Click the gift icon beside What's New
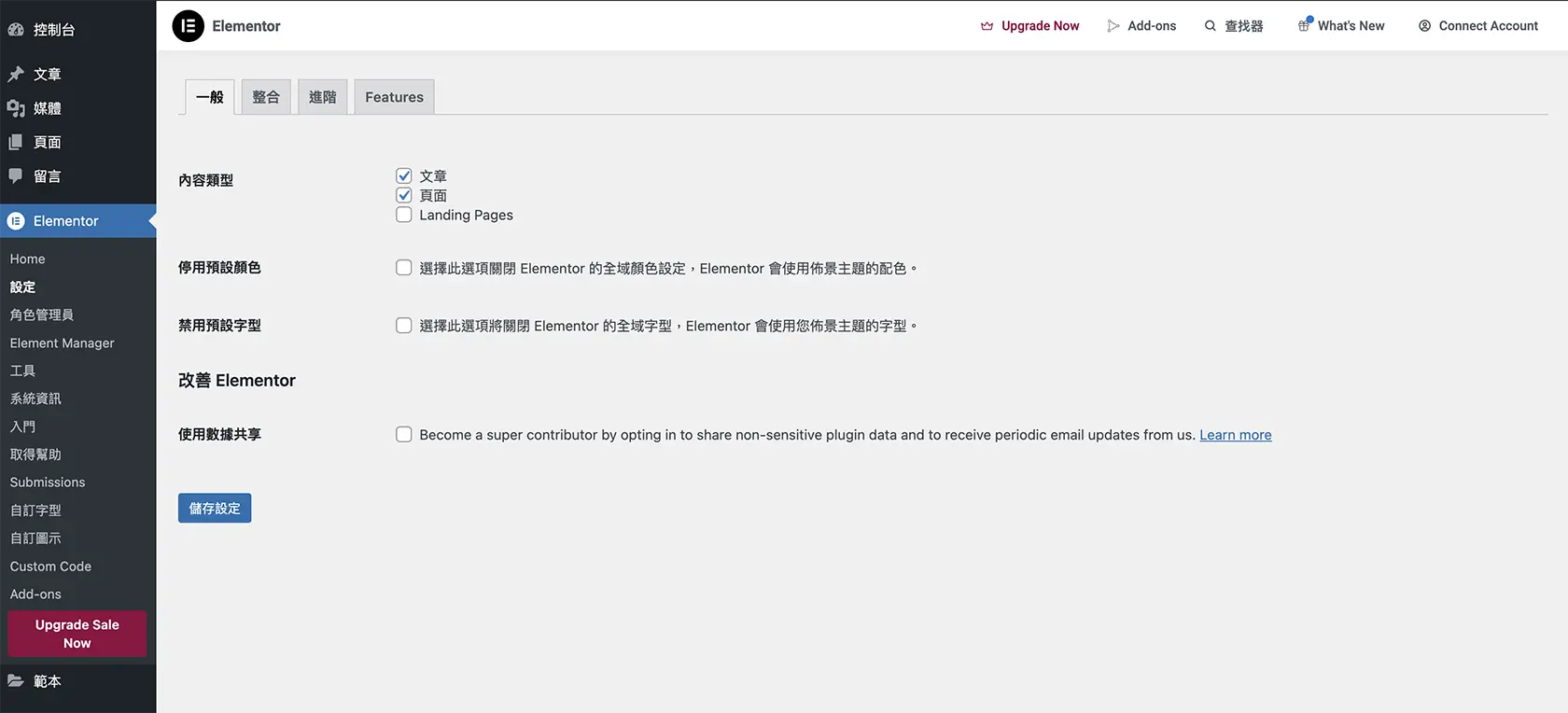Viewport: 1568px width, 713px height. [x=1305, y=25]
